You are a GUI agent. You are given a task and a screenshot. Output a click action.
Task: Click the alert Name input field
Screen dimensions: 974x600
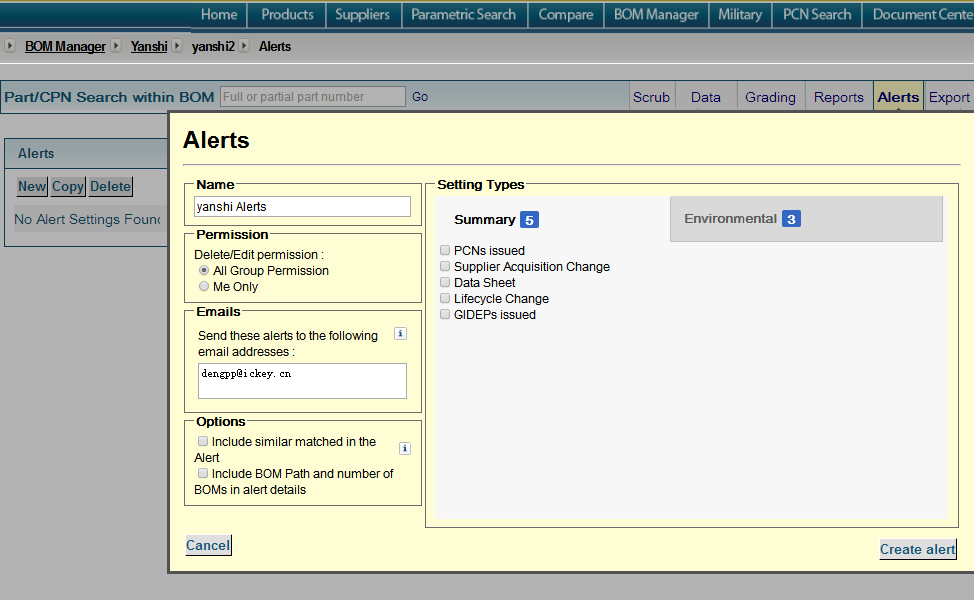303,207
